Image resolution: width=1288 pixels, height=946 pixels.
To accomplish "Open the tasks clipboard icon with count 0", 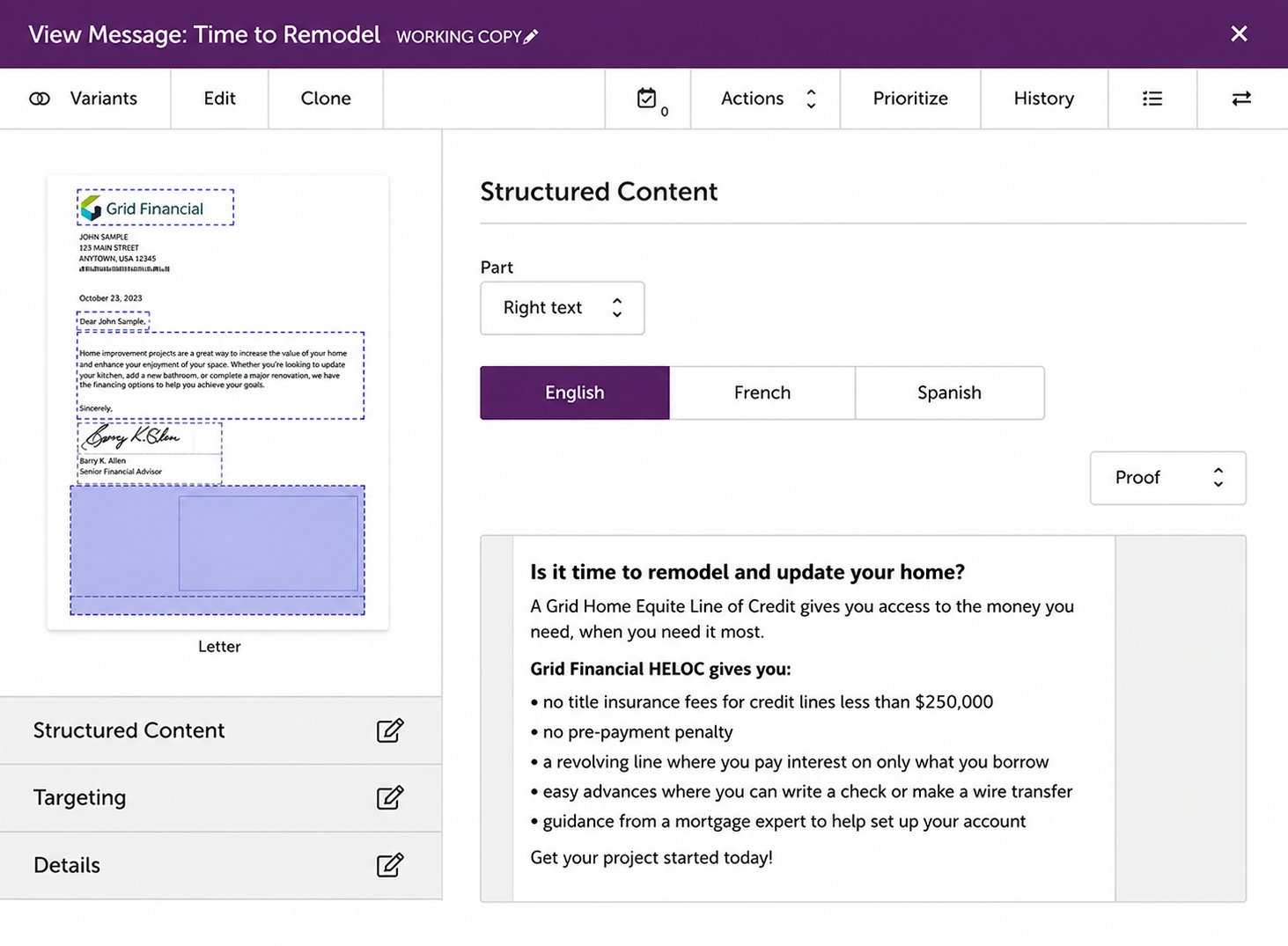I will coord(648,99).
